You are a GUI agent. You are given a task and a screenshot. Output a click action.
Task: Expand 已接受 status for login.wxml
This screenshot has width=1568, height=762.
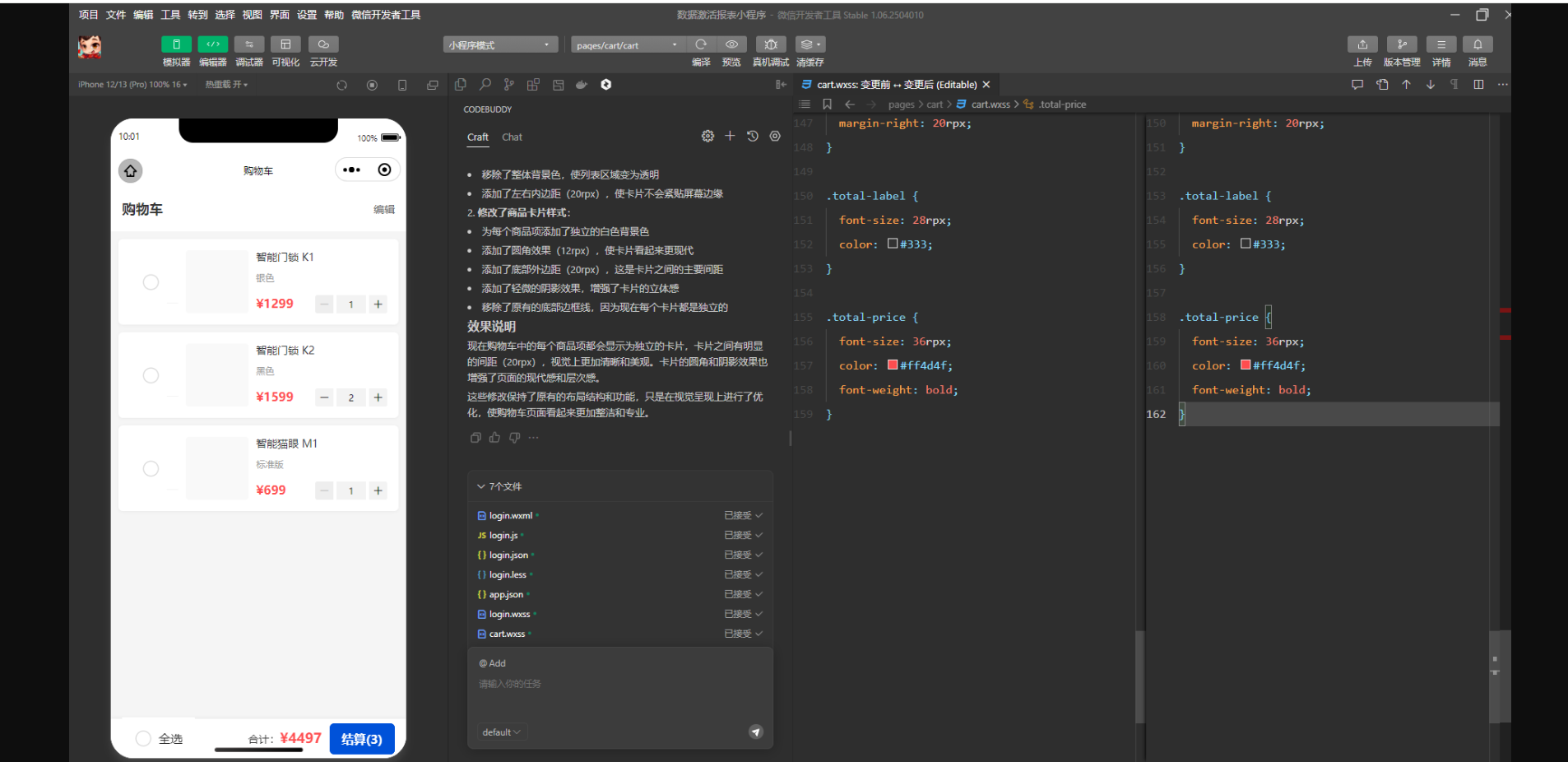tap(743, 515)
